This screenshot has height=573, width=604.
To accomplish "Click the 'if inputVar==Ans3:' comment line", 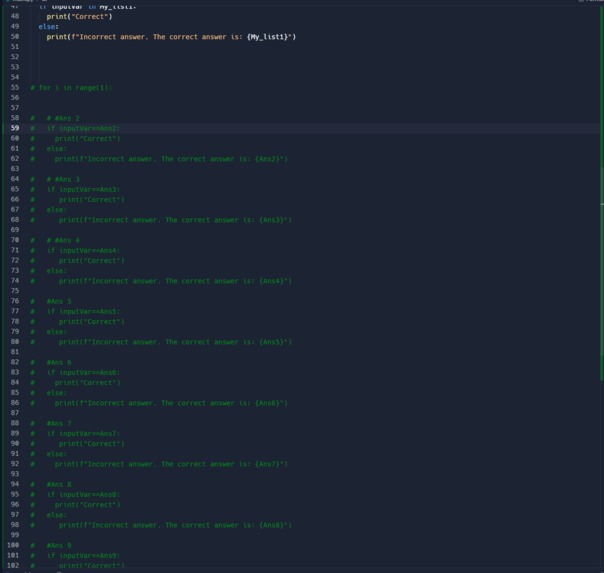I will [x=84, y=189].
